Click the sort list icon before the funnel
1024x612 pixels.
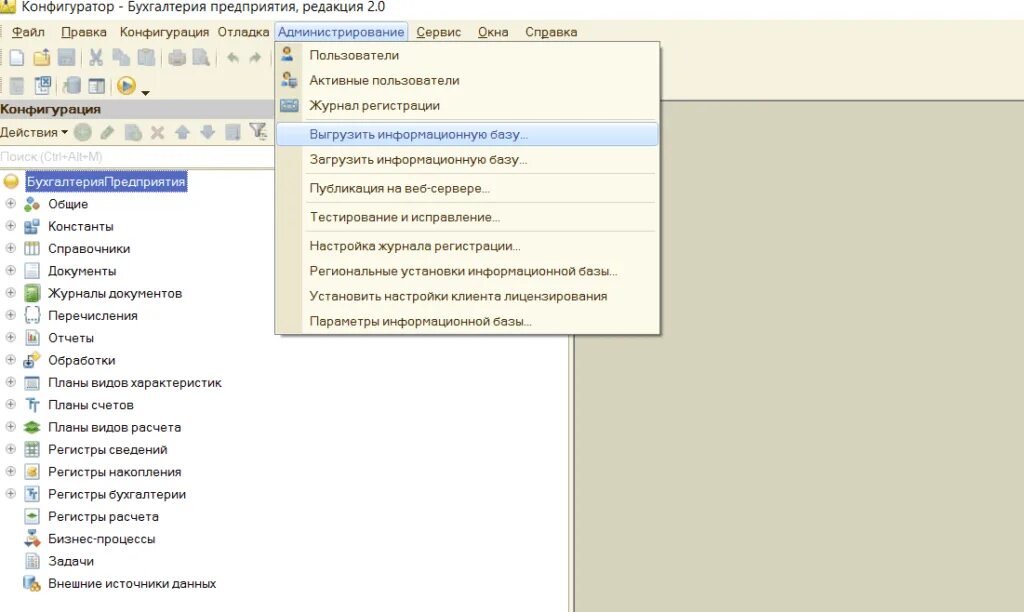click(x=233, y=133)
